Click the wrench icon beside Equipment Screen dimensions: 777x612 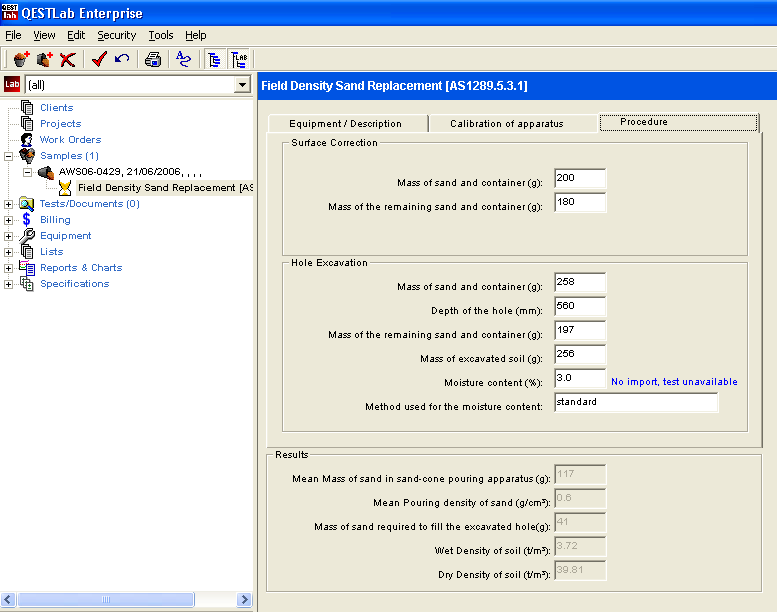(27, 236)
